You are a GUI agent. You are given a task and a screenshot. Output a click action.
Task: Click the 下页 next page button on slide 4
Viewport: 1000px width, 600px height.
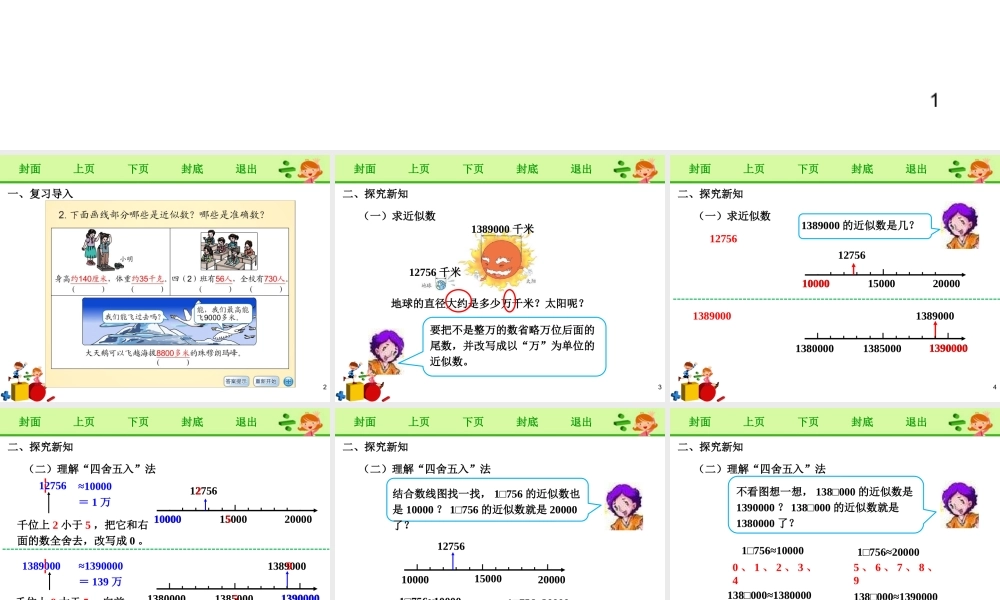[807, 168]
